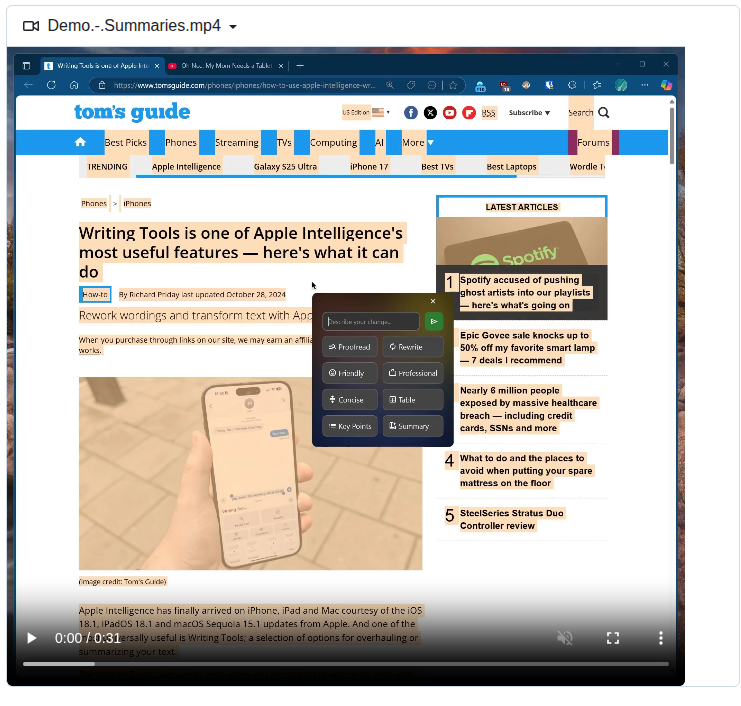Click the How-to tag
Viewport: 741px width, 706px height.
[95, 294]
